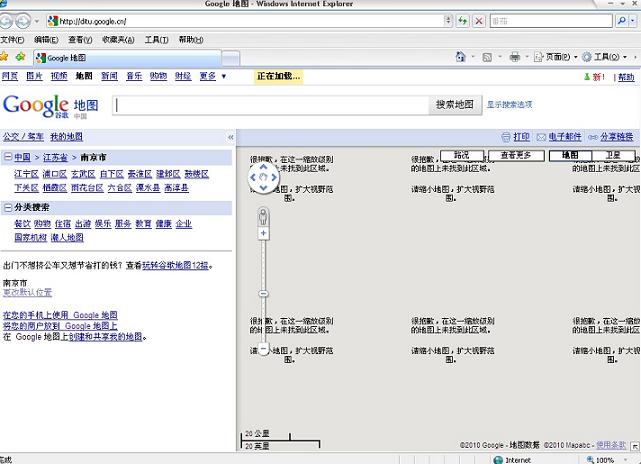Zoom in with the plus button

pyautogui.click(x=263, y=233)
